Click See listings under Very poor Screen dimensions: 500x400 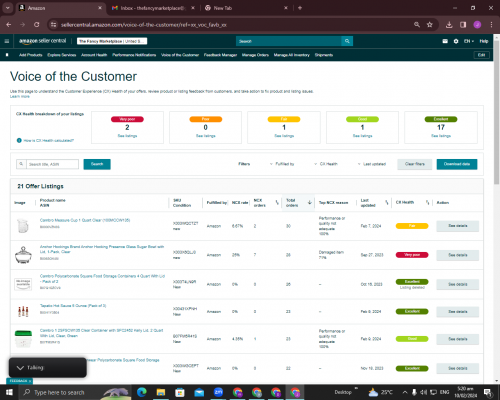click(127, 136)
